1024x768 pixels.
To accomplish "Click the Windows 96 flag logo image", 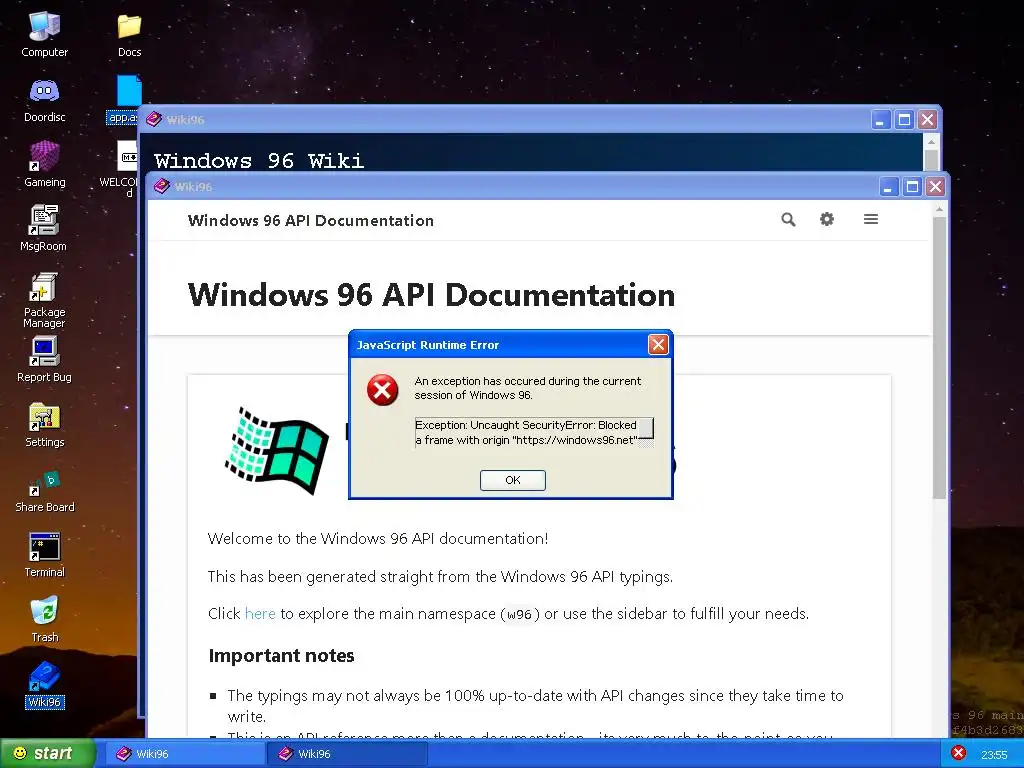I will point(278,451).
